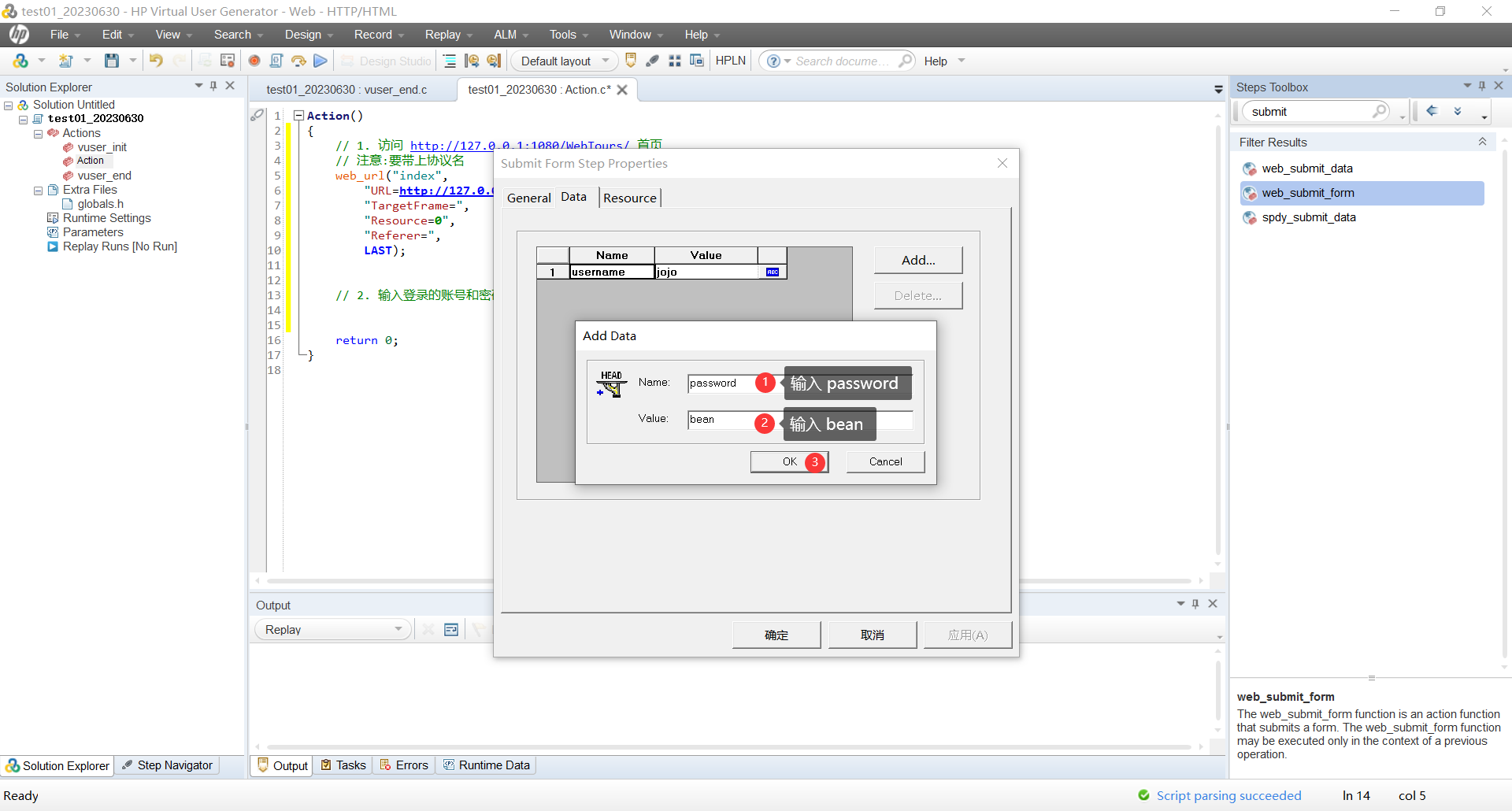Click the Run Step by Step icon

(x=298, y=61)
